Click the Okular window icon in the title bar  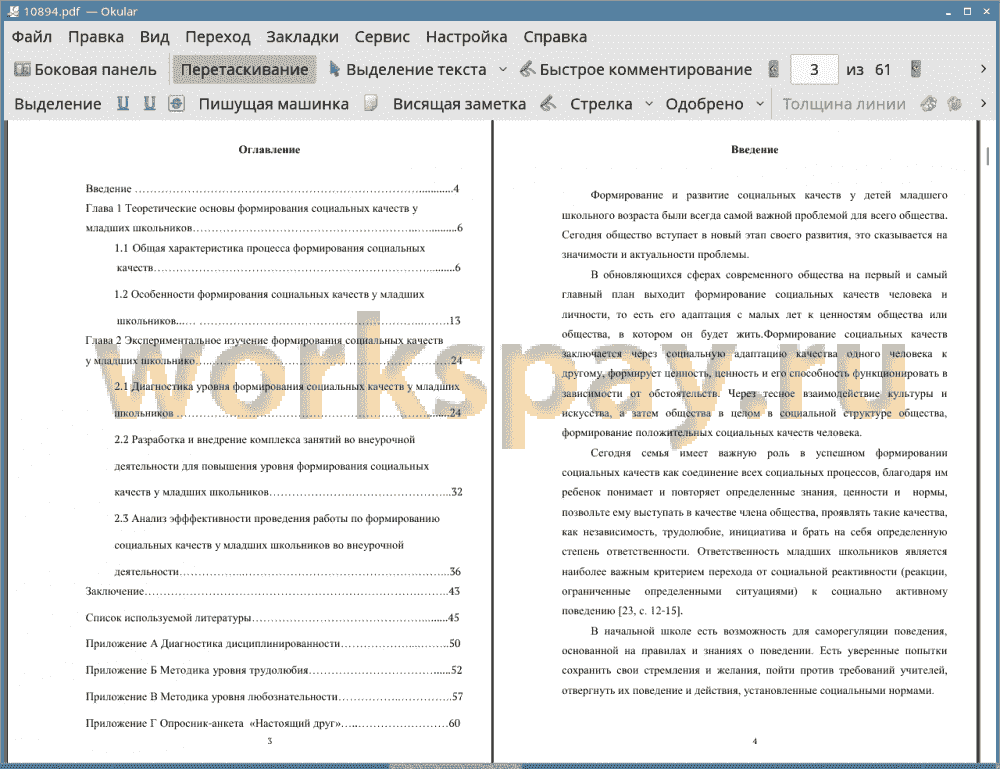tap(13, 11)
